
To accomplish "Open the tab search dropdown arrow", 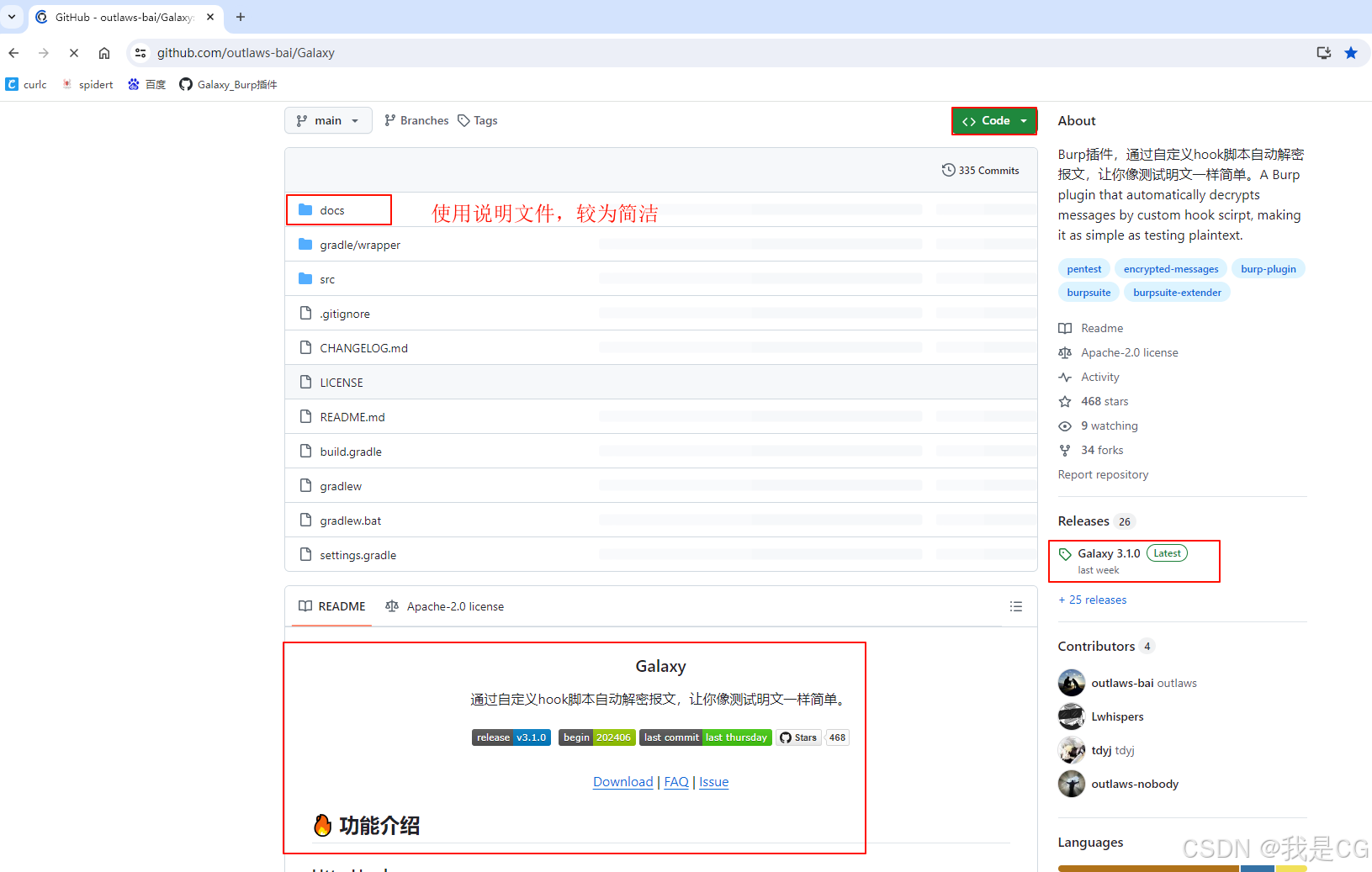I will pos(12,17).
